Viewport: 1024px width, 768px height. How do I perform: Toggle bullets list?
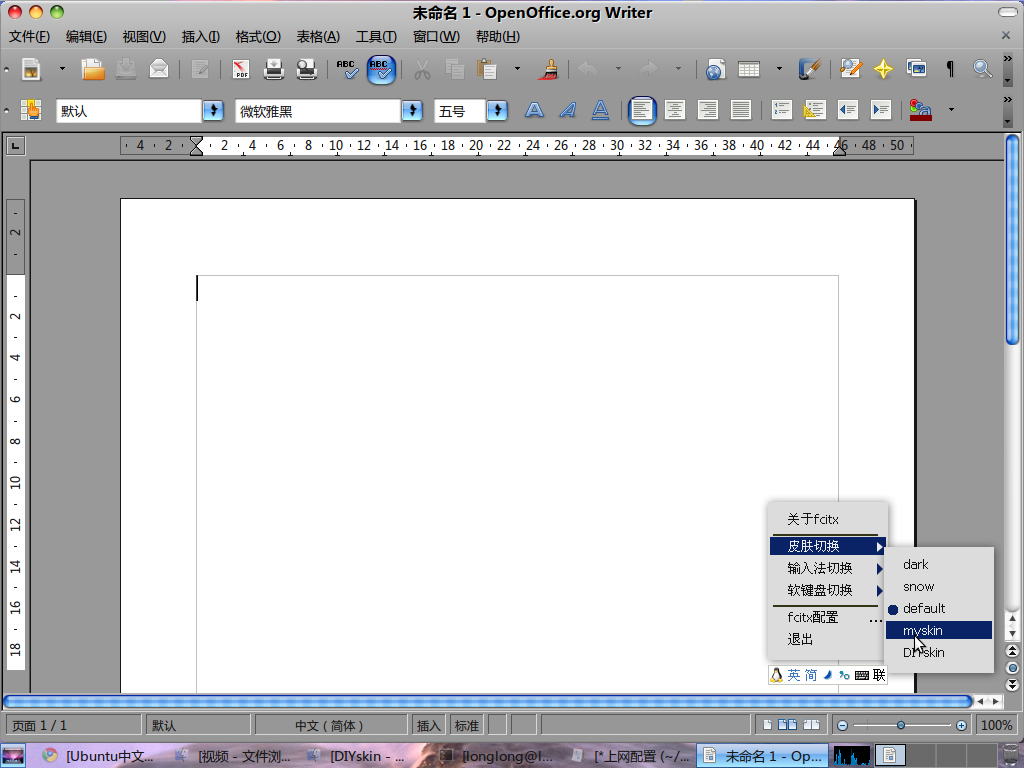pos(814,110)
